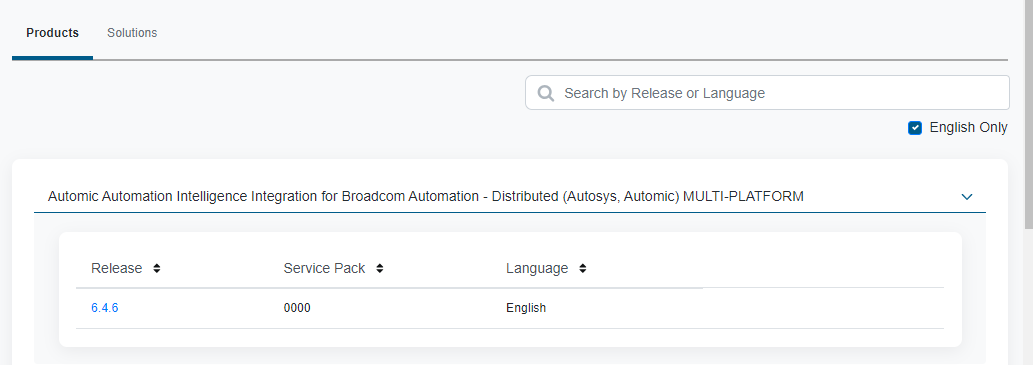Sort the table by Language column
The image size is (1033, 365).
click(582, 268)
